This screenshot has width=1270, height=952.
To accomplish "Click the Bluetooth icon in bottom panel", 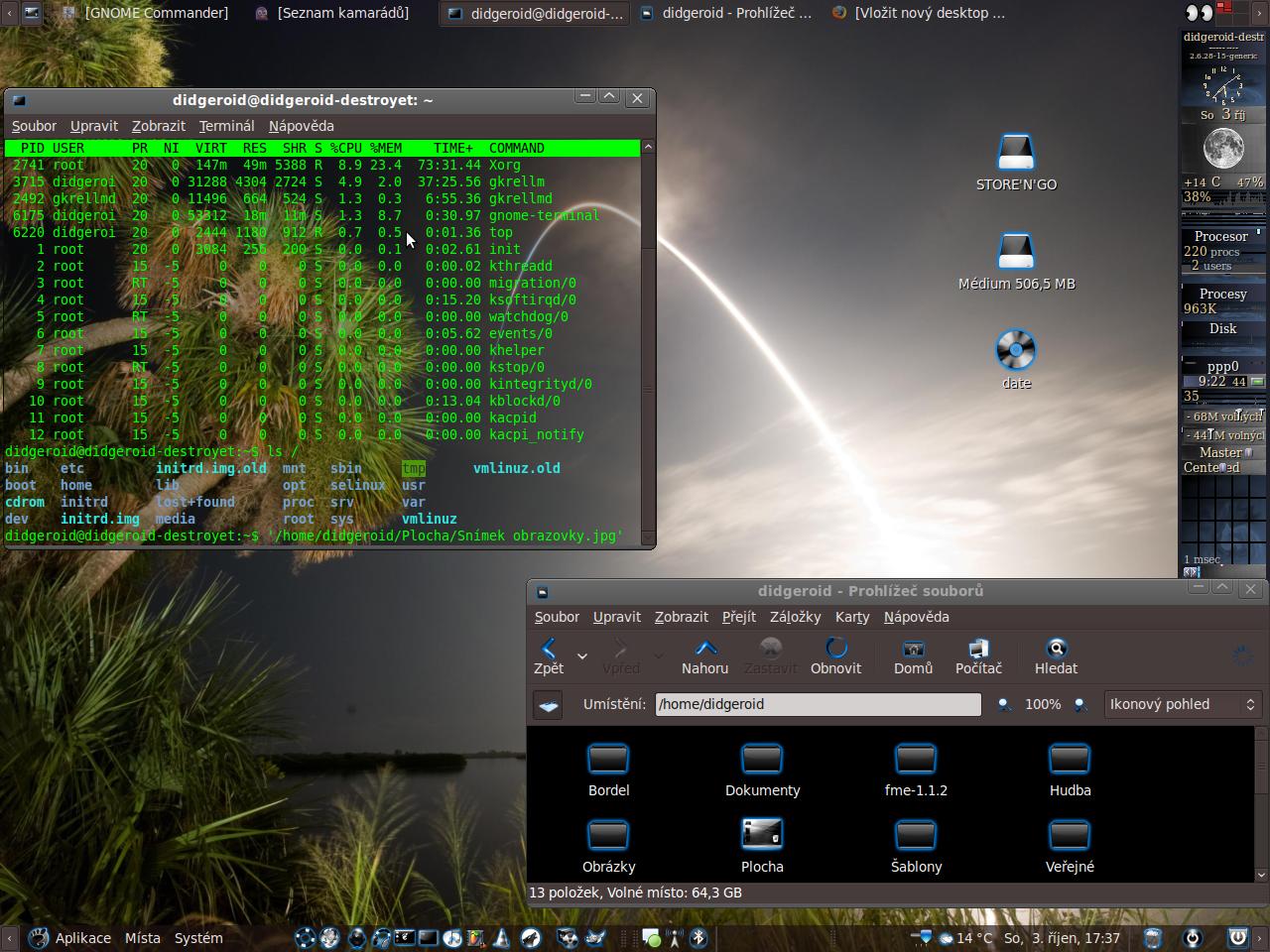I will [x=698, y=938].
